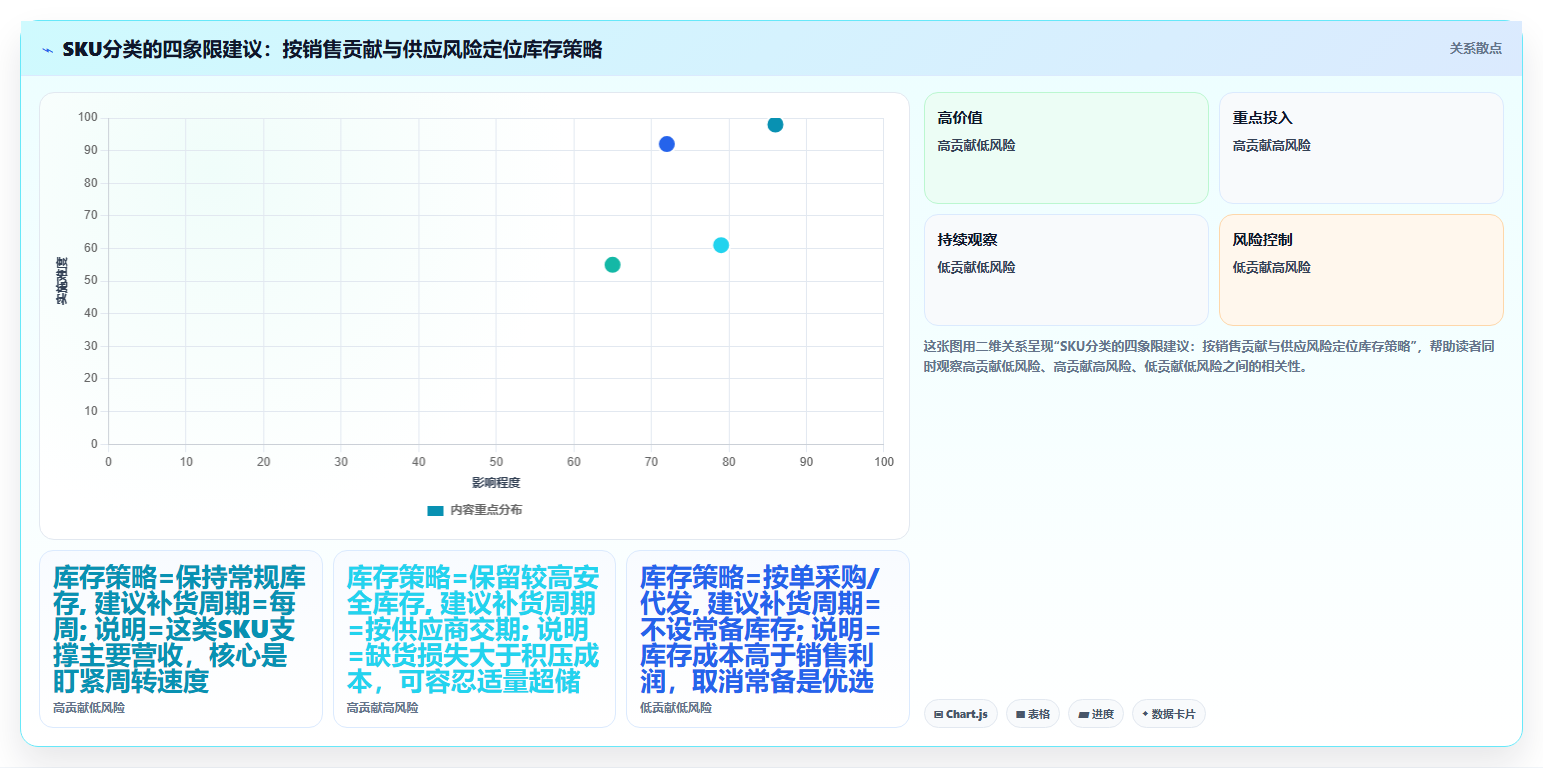Click the icon in the Chart.js tag
Viewport: 1543px width, 768px height.
tap(938, 715)
